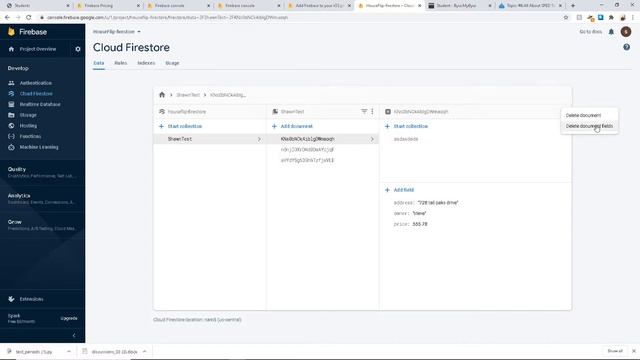
Task: Click the owner field value
Action: pyautogui.click(x=419, y=213)
